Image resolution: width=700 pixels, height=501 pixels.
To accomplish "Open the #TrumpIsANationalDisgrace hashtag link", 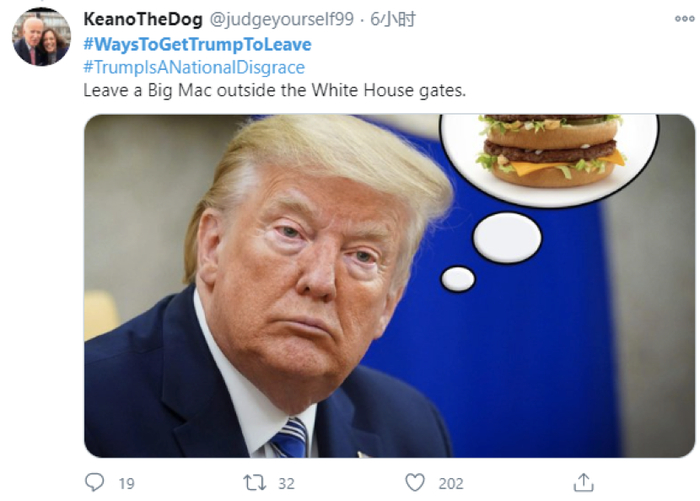I will pyautogui.click(x=194, y=67).
